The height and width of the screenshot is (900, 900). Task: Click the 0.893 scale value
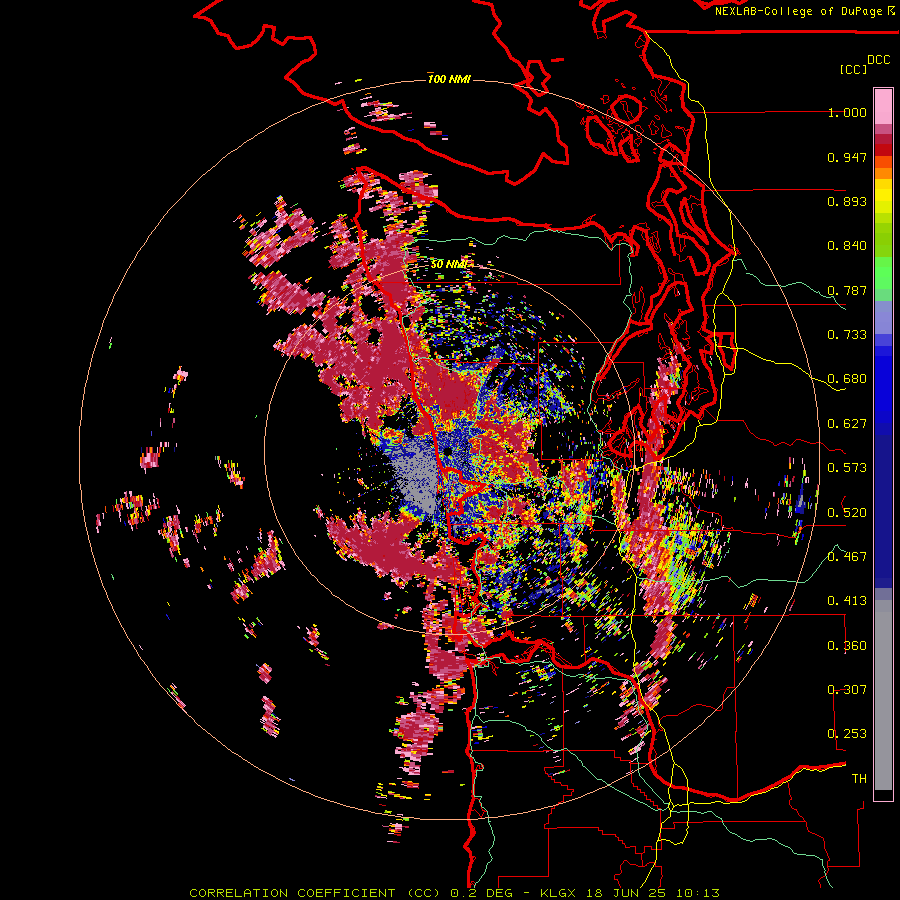(847, 201)
